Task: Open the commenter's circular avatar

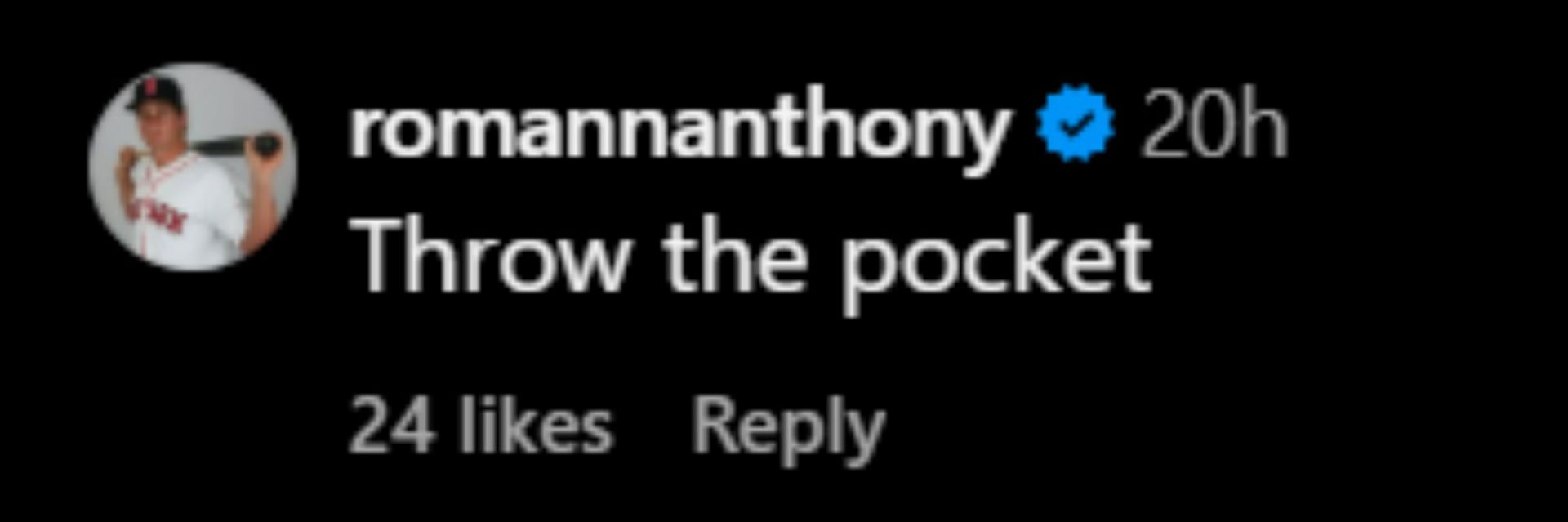Action: click(x=193, y=167)
